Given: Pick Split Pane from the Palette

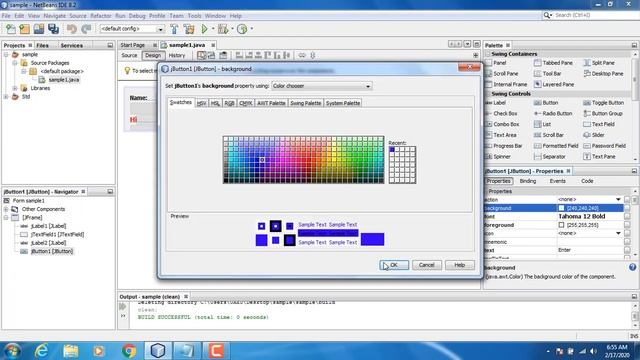Looking at the screenshot, I should coord(599,63).
